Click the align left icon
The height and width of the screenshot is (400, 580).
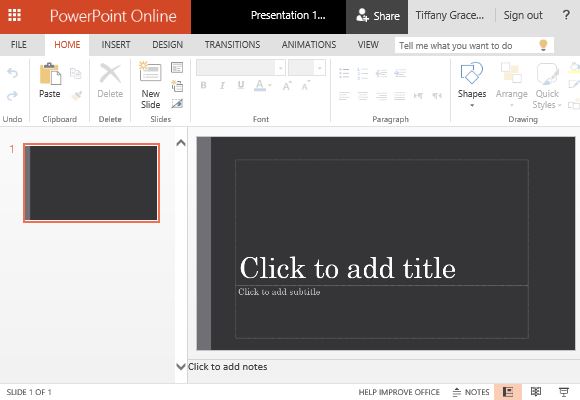point(344,96)
